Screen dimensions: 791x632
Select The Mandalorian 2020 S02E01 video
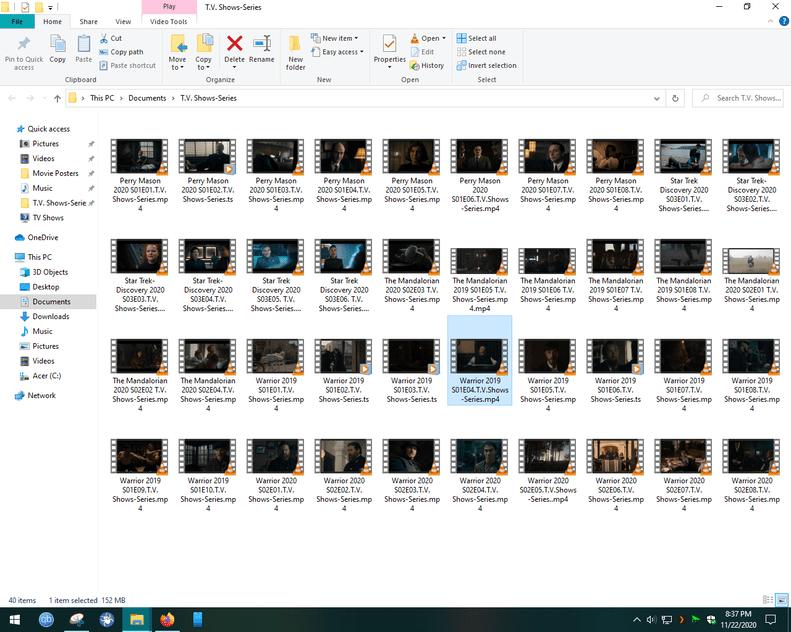752,279
